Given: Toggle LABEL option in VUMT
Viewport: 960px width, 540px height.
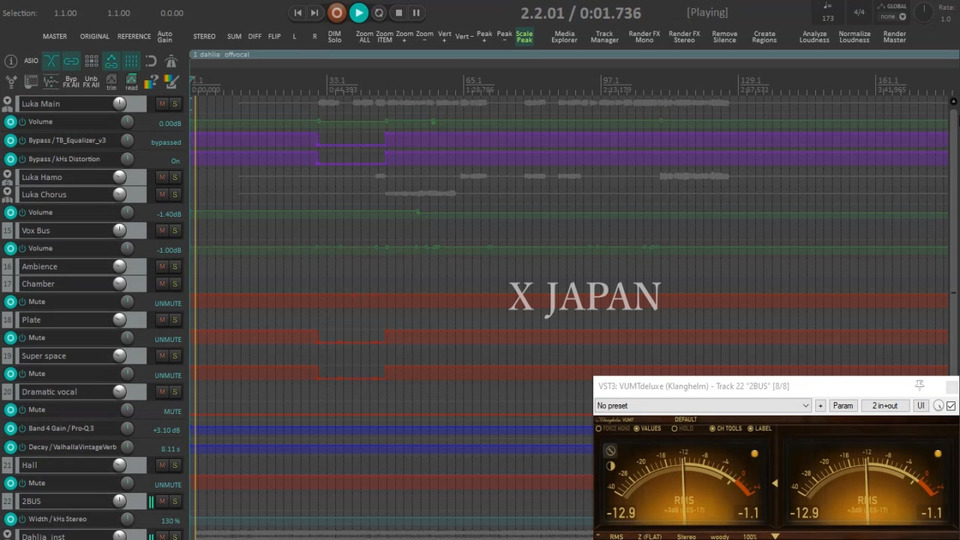Looking at the screenshot, I should [759, 429].
